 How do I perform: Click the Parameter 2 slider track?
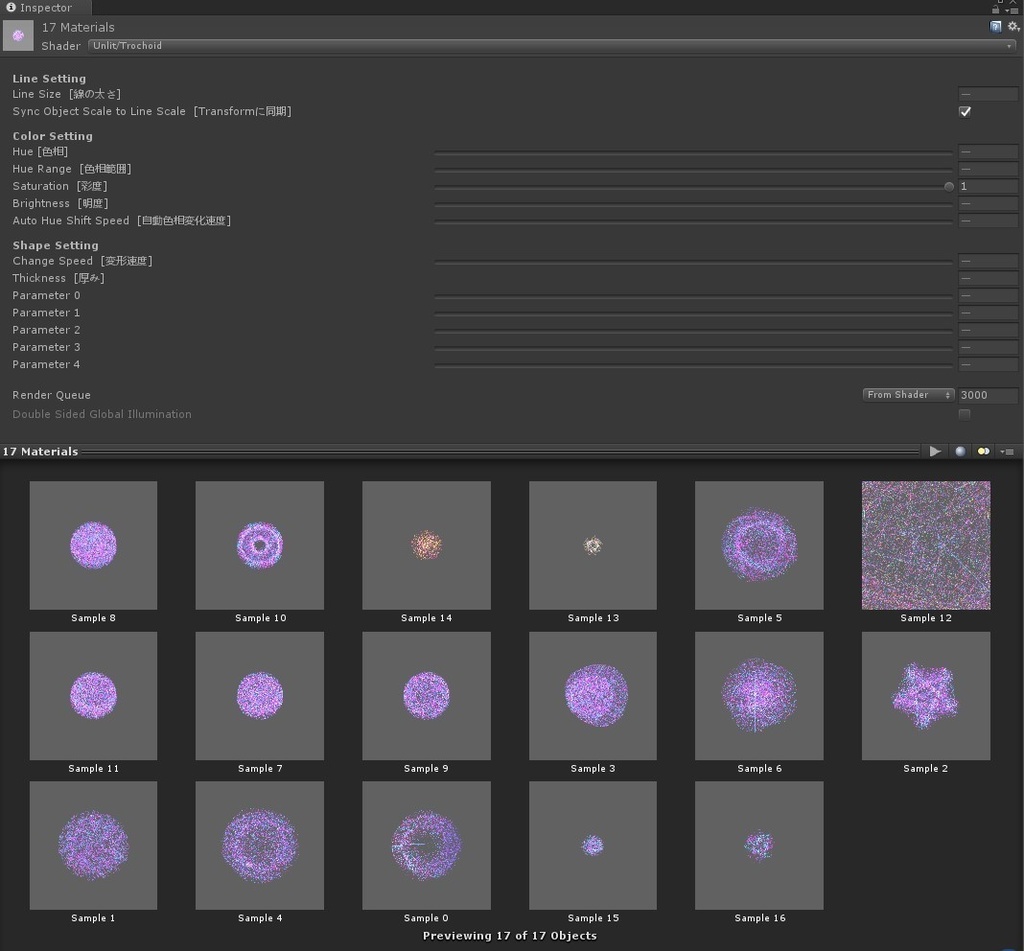pyautogui.click(x=693, y=330)
